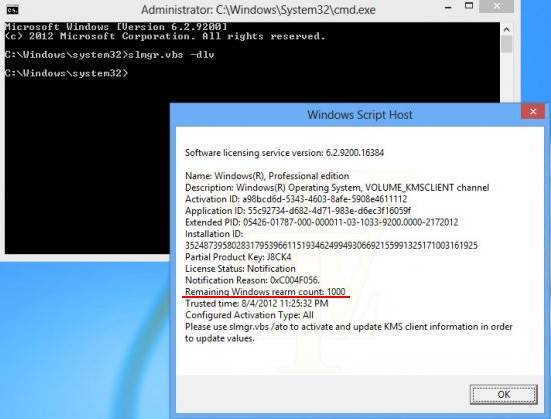Click the Description VOLUME_KMSCLIENT channel line
551x419 pixels.
coord(337,187)
